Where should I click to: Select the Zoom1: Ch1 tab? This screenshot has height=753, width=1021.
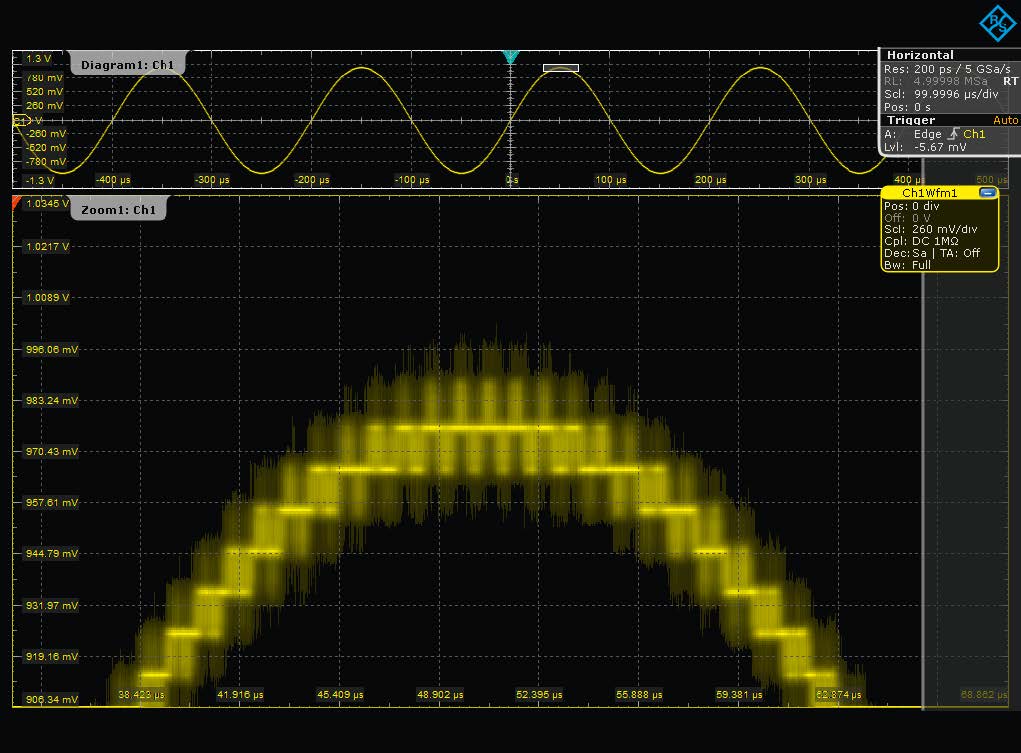click(120, 210)
